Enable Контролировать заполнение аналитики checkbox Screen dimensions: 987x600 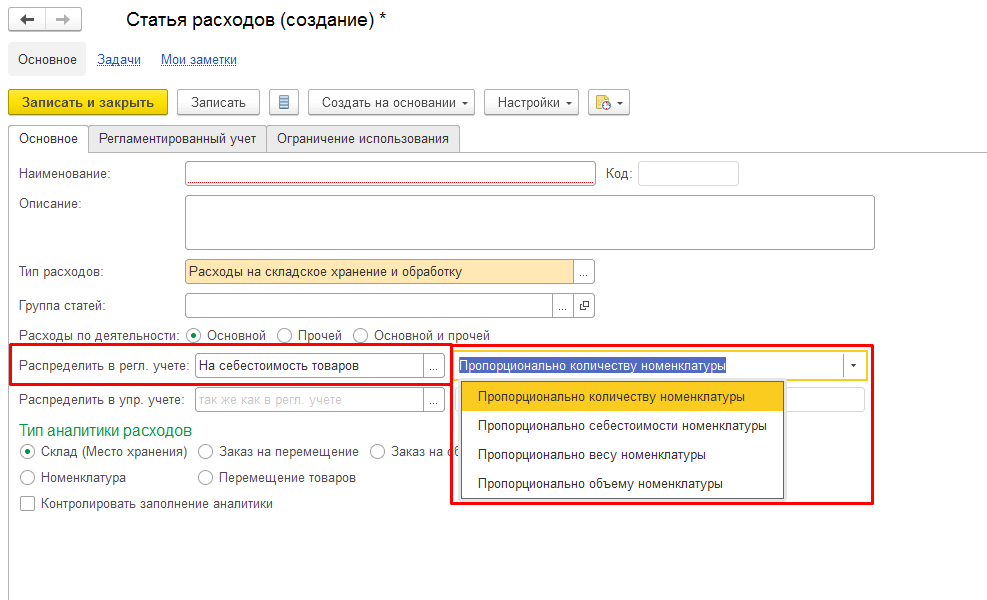point(27,504)
